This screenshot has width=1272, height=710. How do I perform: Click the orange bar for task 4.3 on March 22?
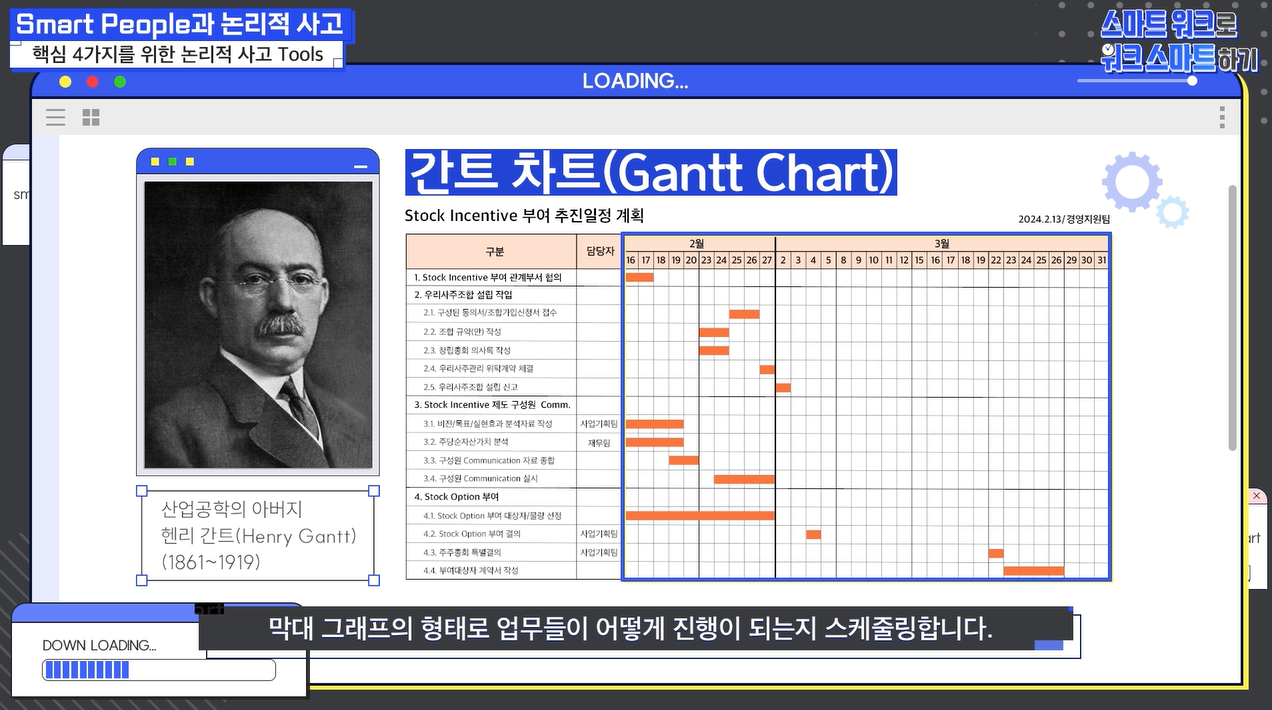996,553
